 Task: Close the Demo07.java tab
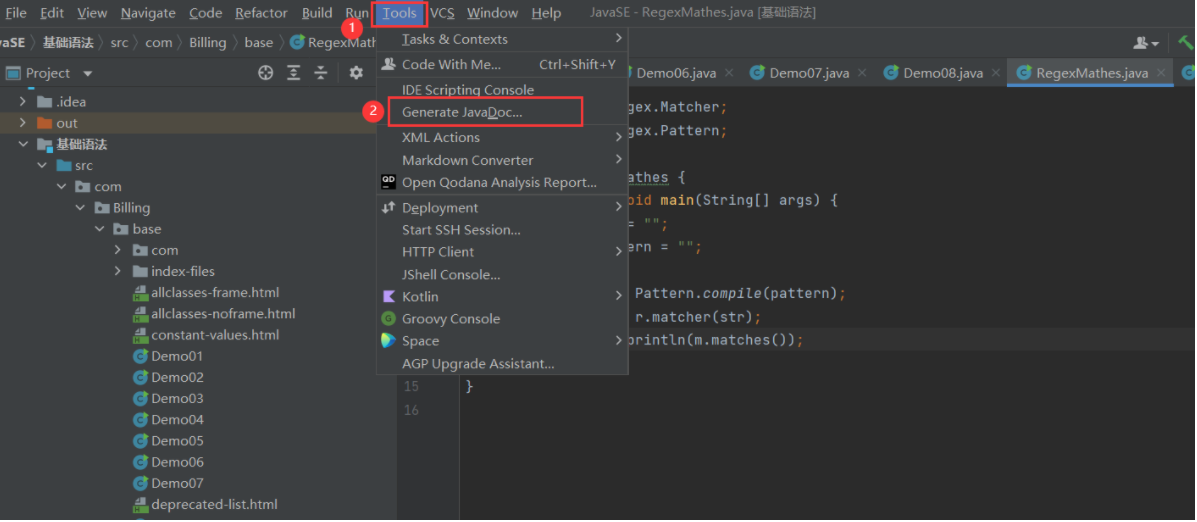click(x=862, y=73)
